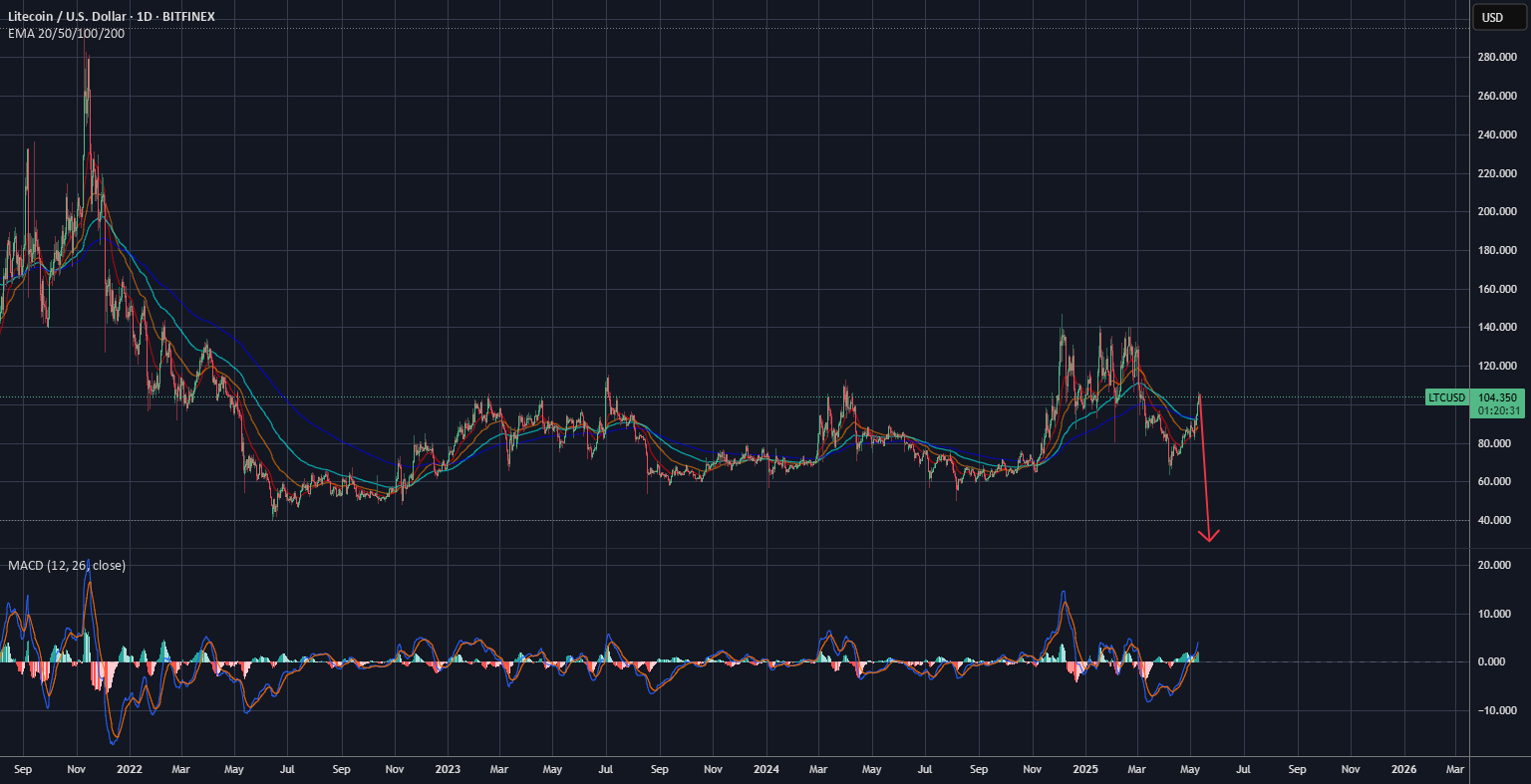Select the 2023 label on time axis

point(448,769)
